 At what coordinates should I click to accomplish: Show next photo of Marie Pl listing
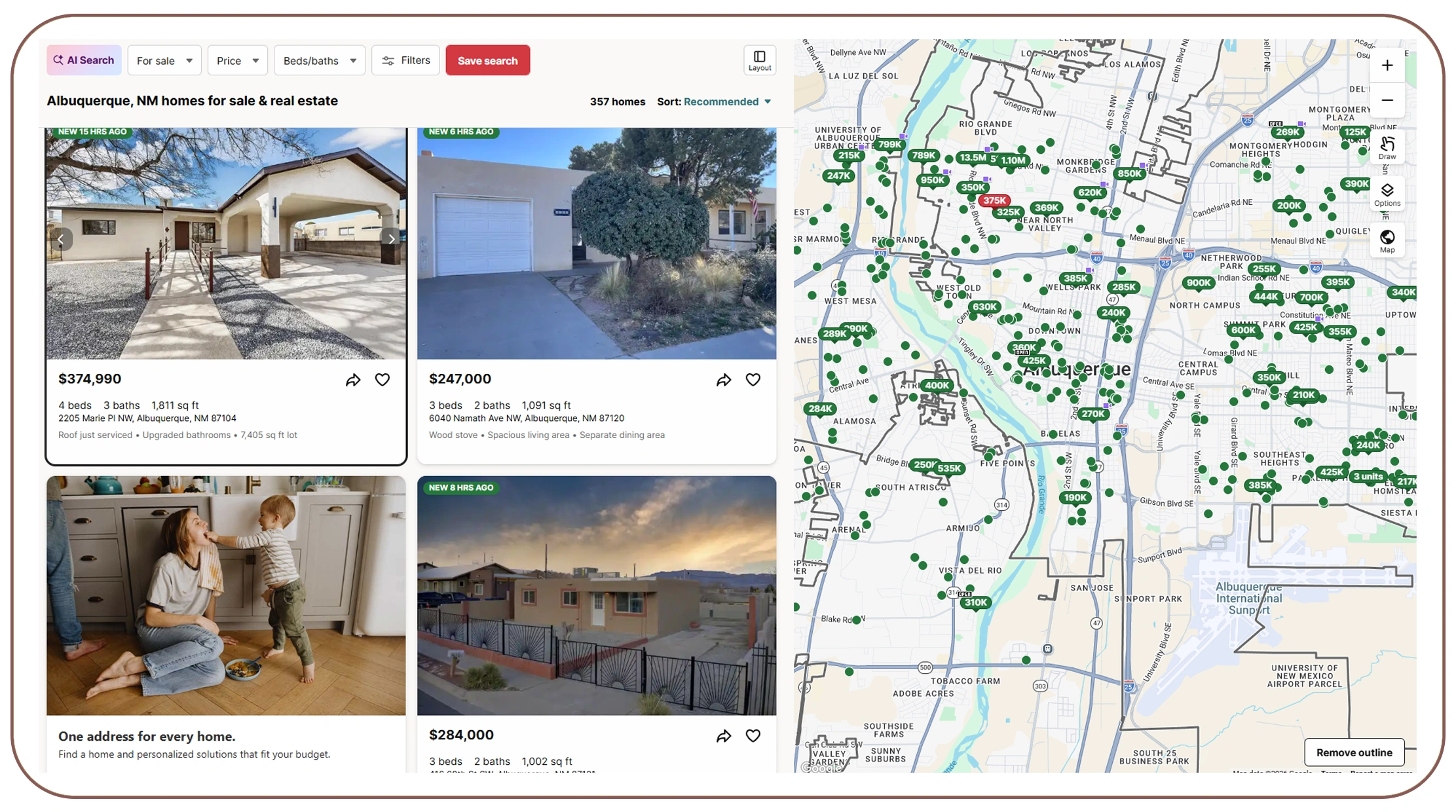point(391,239)
